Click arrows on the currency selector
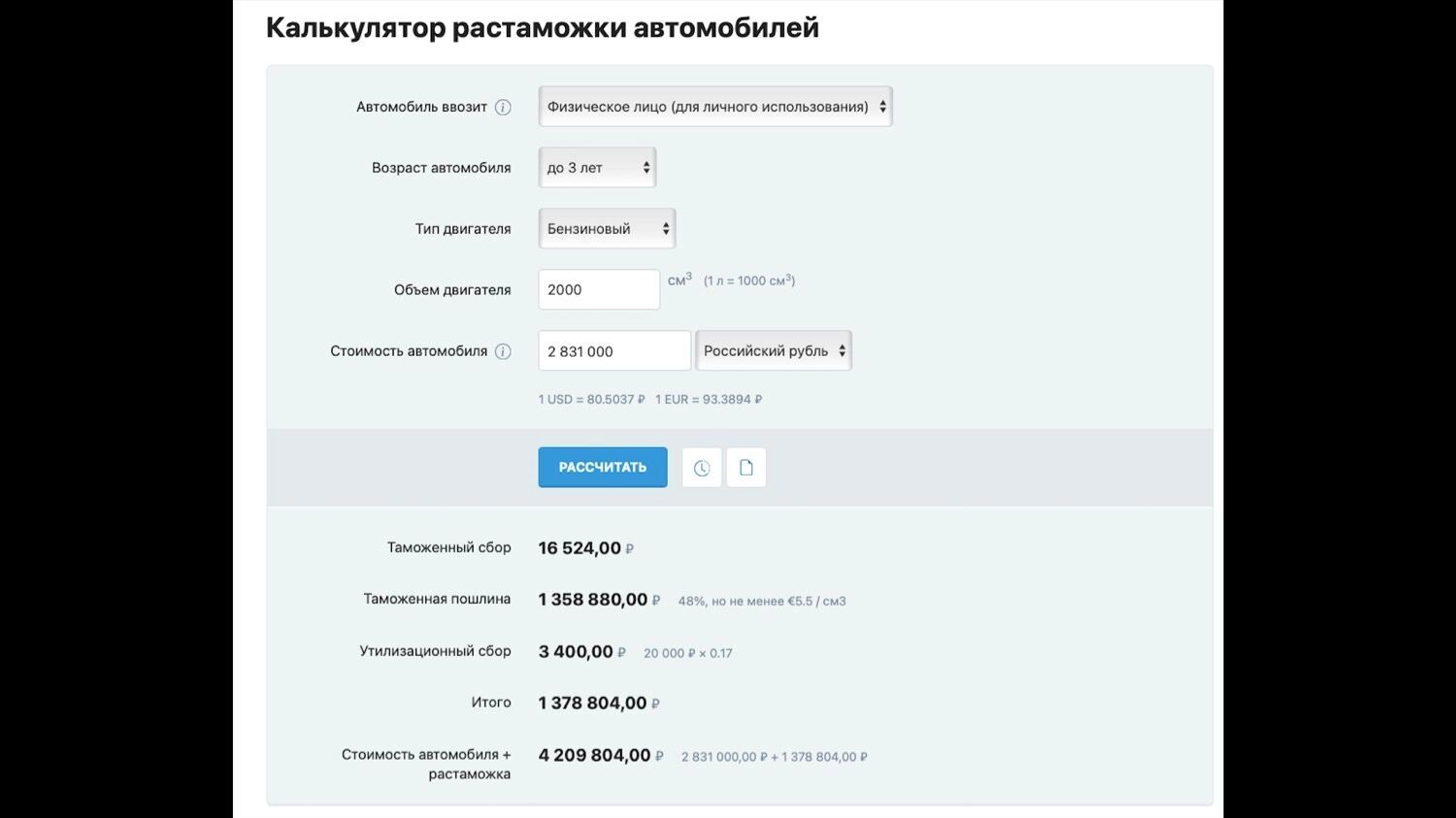The image size is (1456, 818). pos(843,350)
